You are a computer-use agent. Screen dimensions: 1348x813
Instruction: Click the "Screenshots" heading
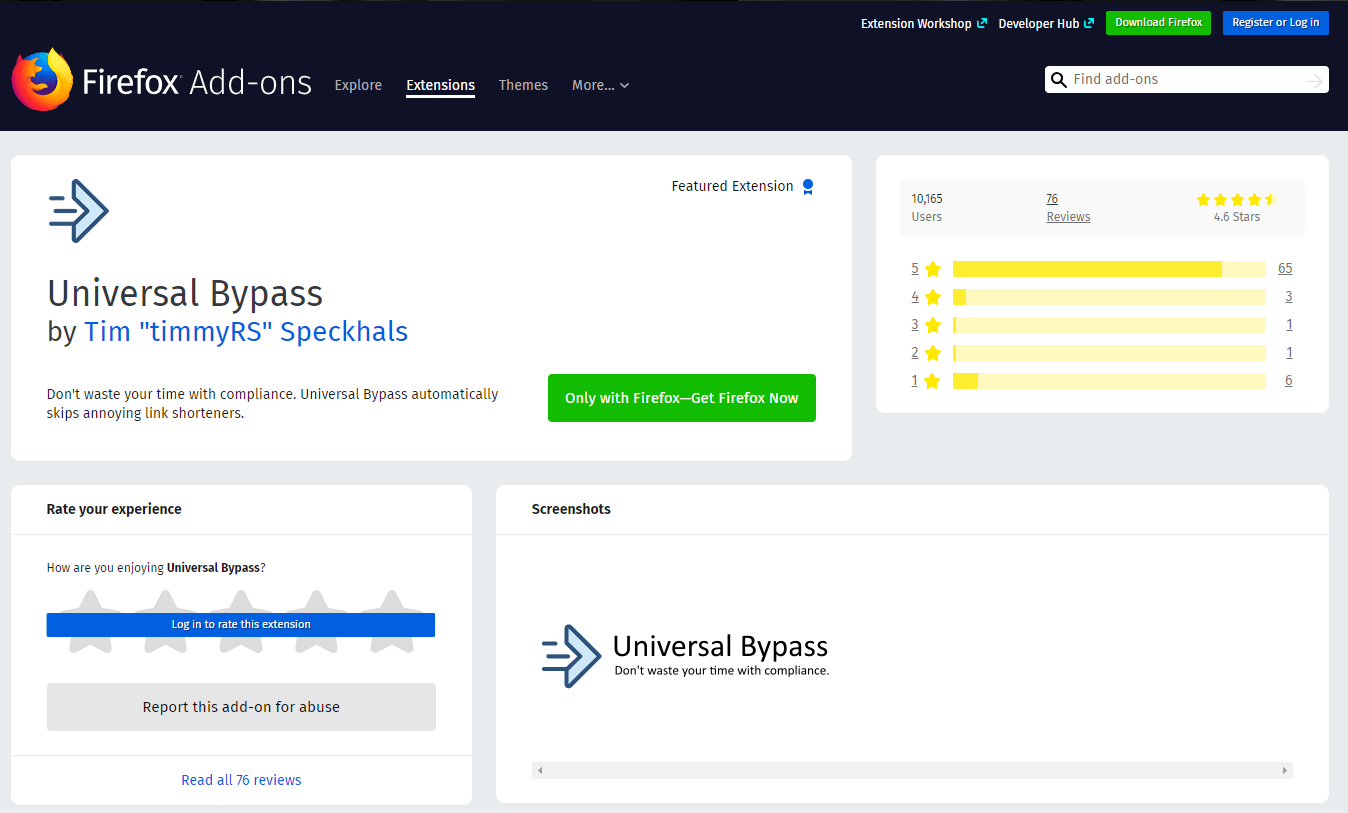pos(571,509)
